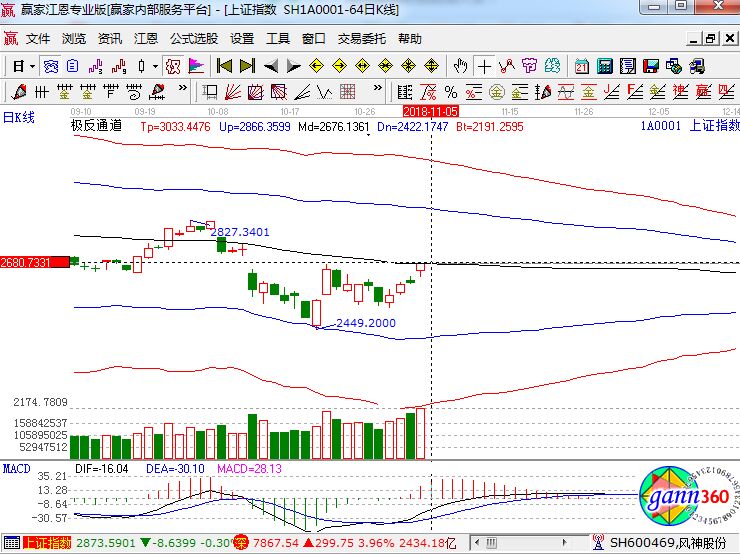Open the calculator tool icon
The height and width of the screenshot is (554, 740).
point(605,66)
